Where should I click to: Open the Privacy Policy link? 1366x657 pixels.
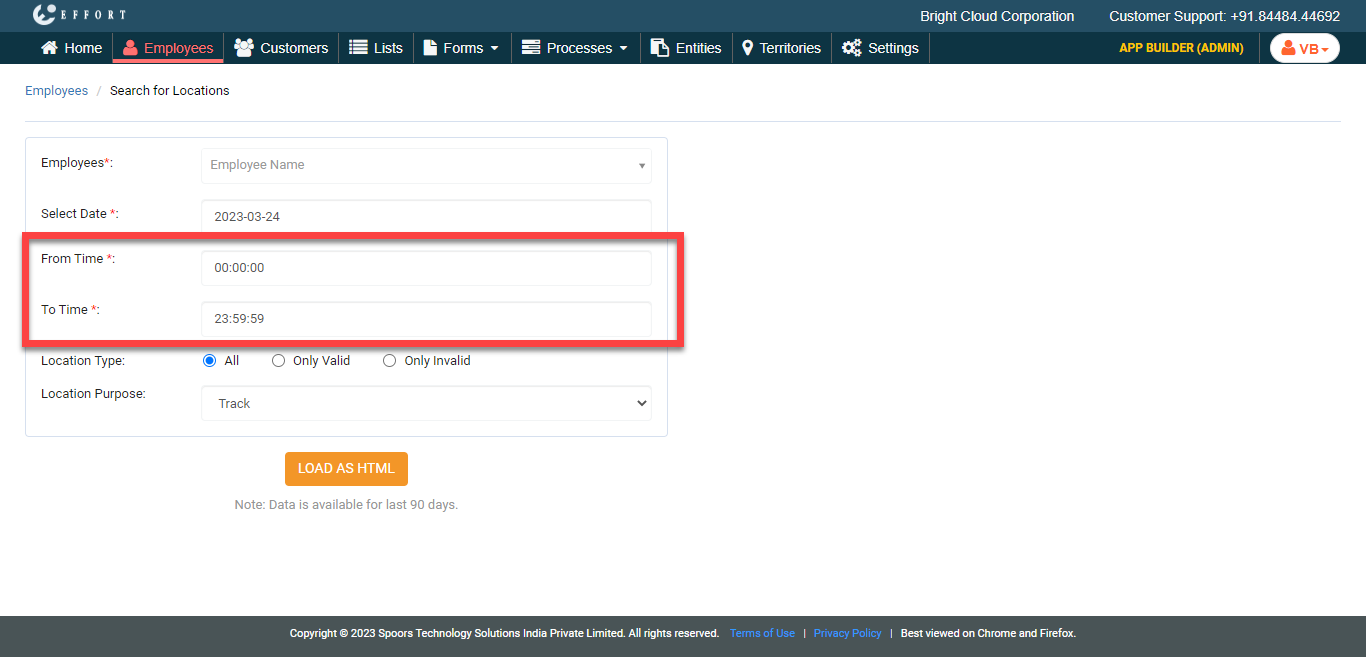[x=847, y=633]
